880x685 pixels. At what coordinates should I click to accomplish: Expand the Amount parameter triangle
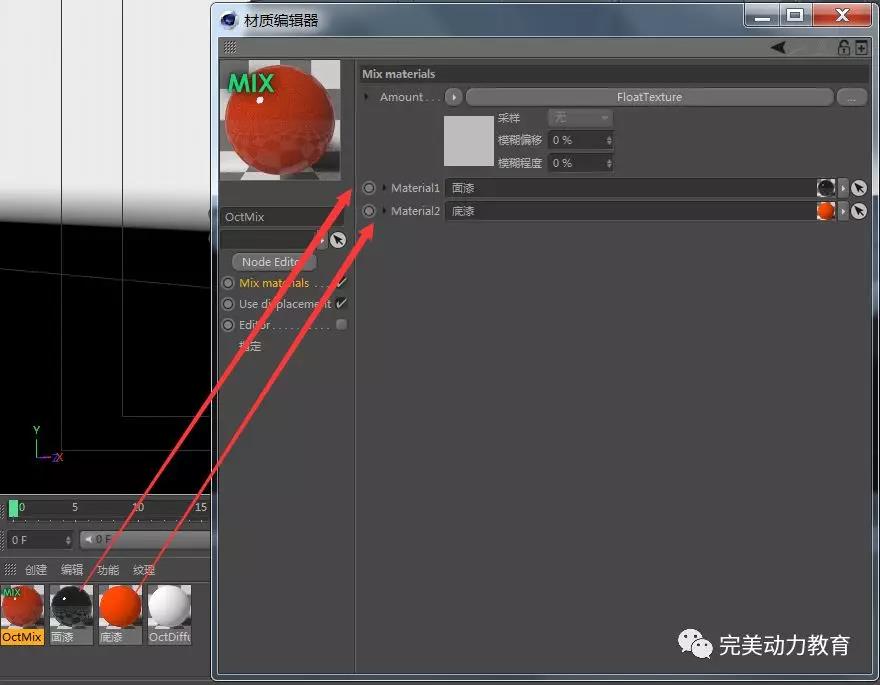point(367,97)
